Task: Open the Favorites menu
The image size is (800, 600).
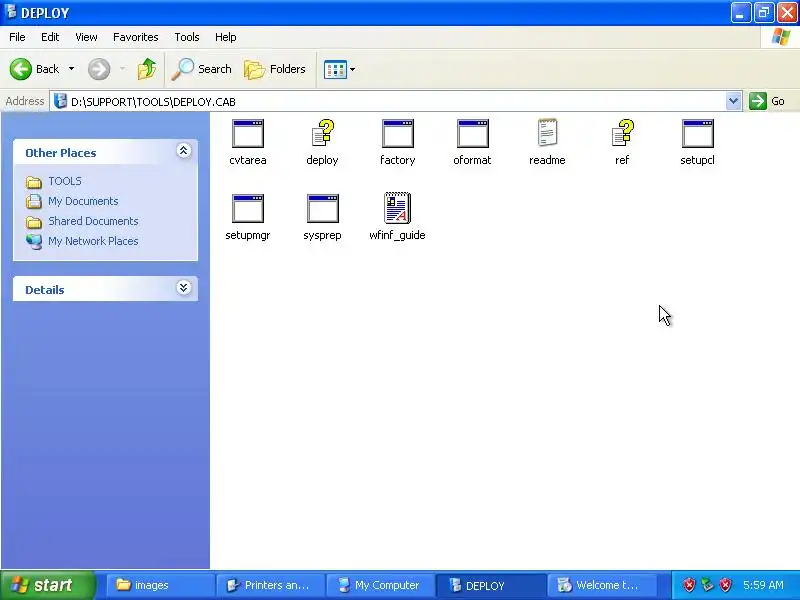Action: point(136,37)
